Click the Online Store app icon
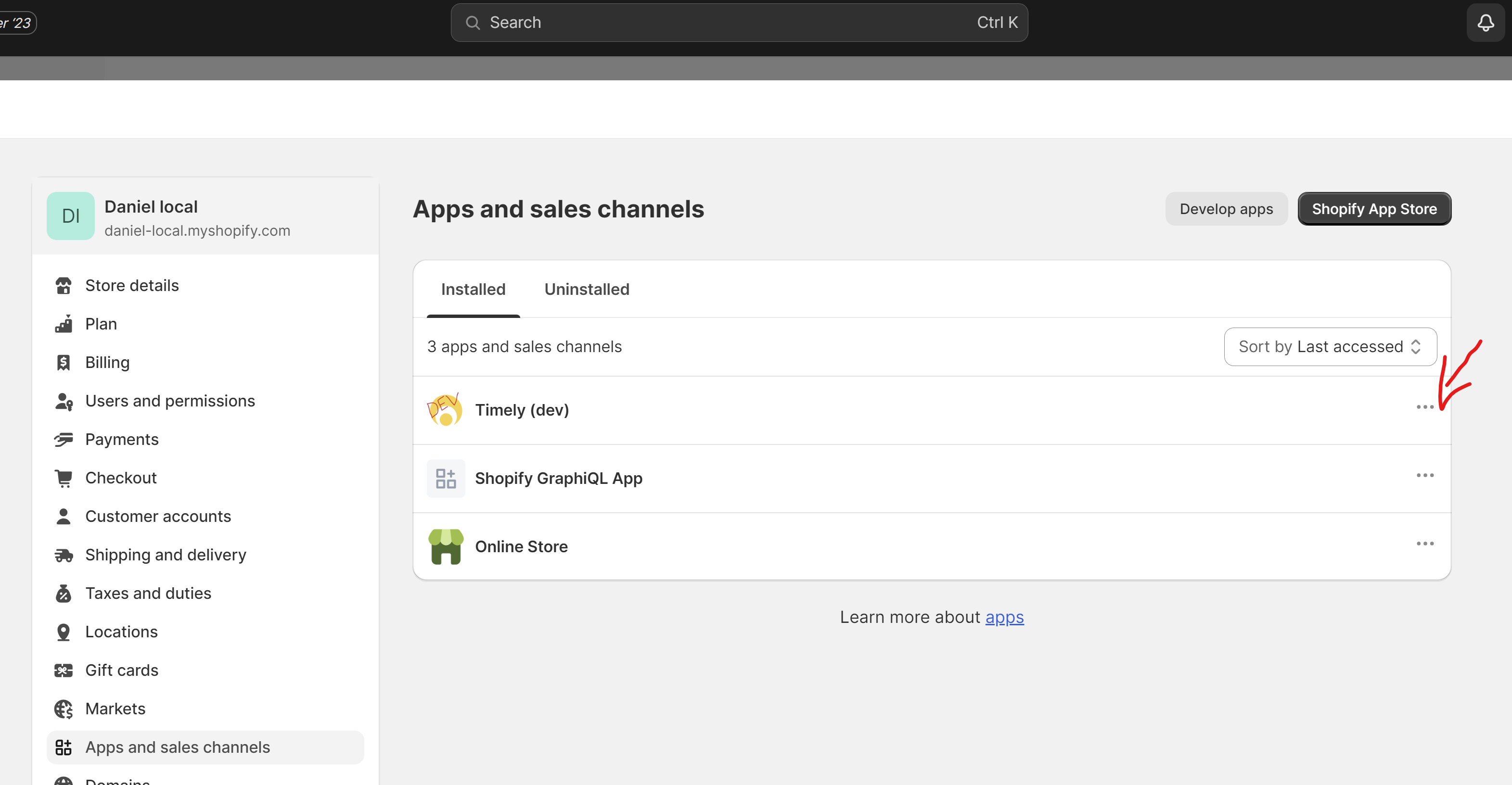1512x785 pixels. [x=446, y=546]
